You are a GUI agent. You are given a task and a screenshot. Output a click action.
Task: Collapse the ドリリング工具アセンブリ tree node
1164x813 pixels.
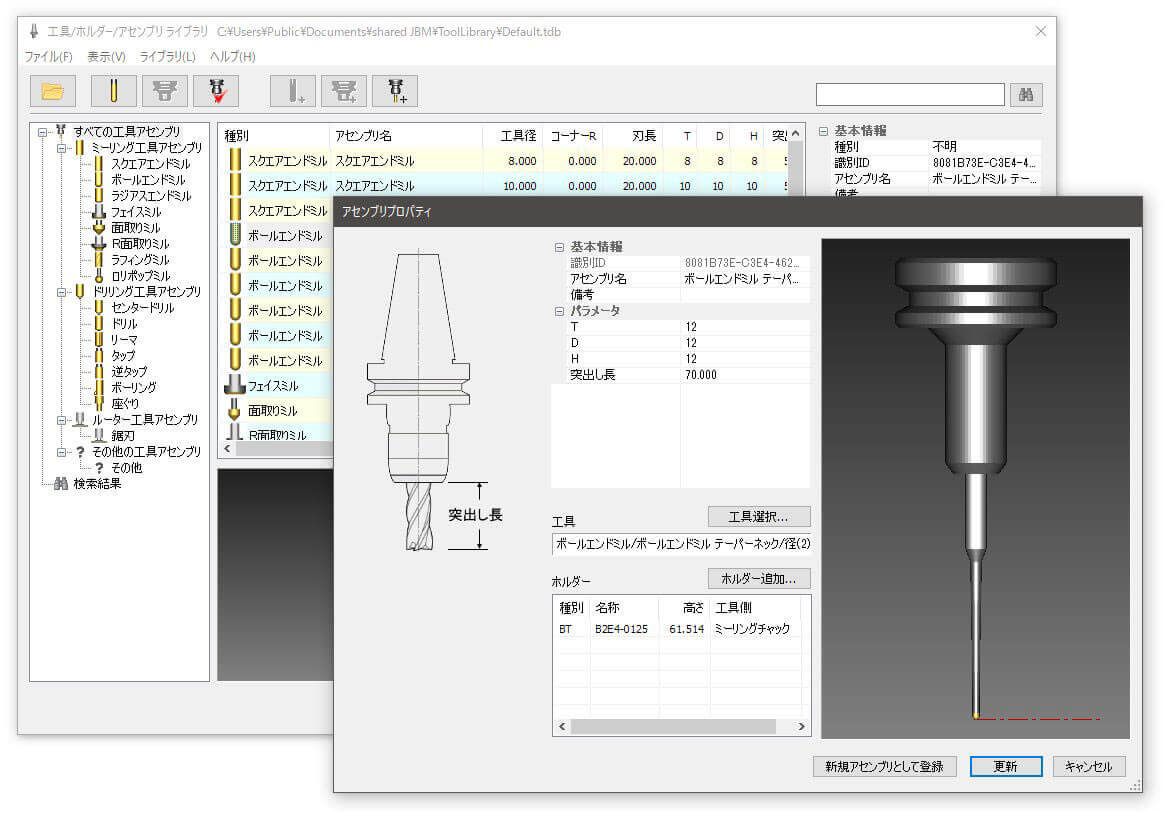[x=62, y=292]
